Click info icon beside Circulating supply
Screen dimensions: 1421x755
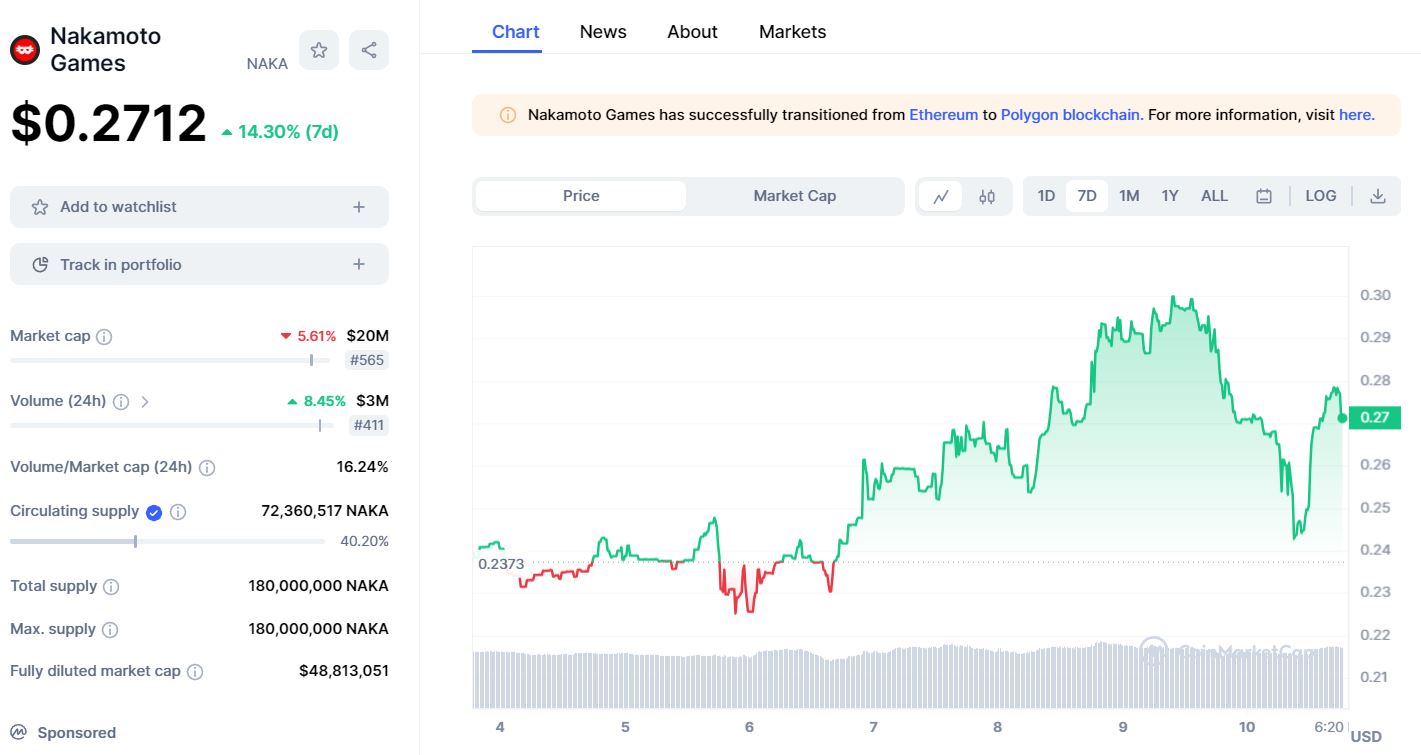178,512
